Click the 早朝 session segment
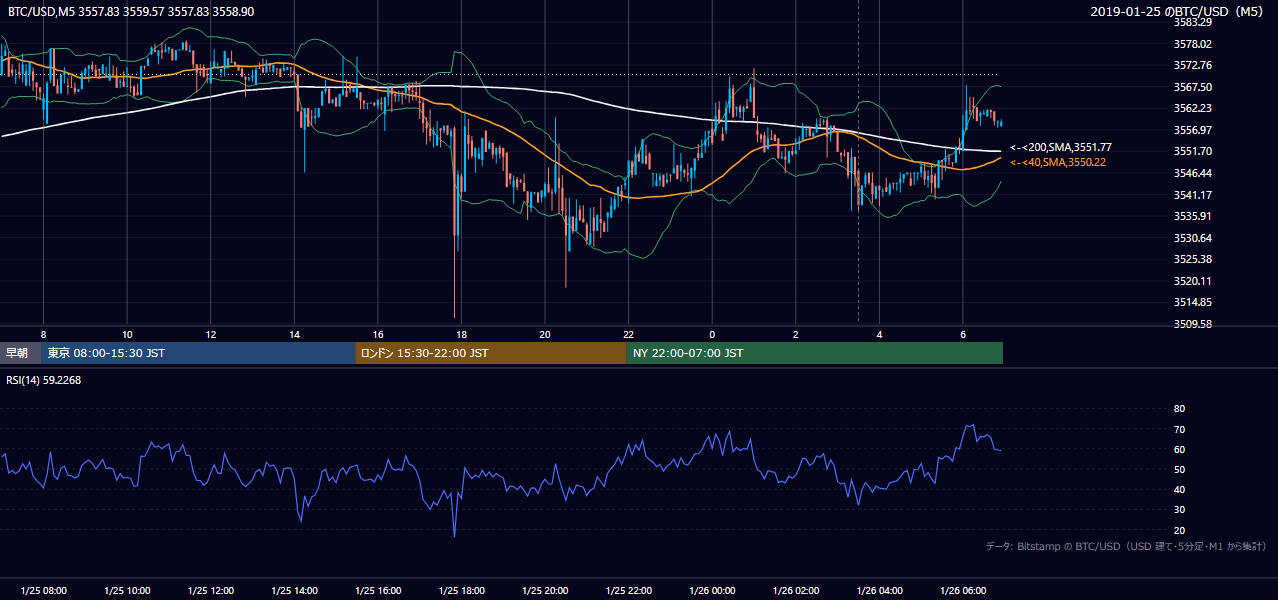The height and width of the screenshot is (600, 1278). tap(20, 353)
